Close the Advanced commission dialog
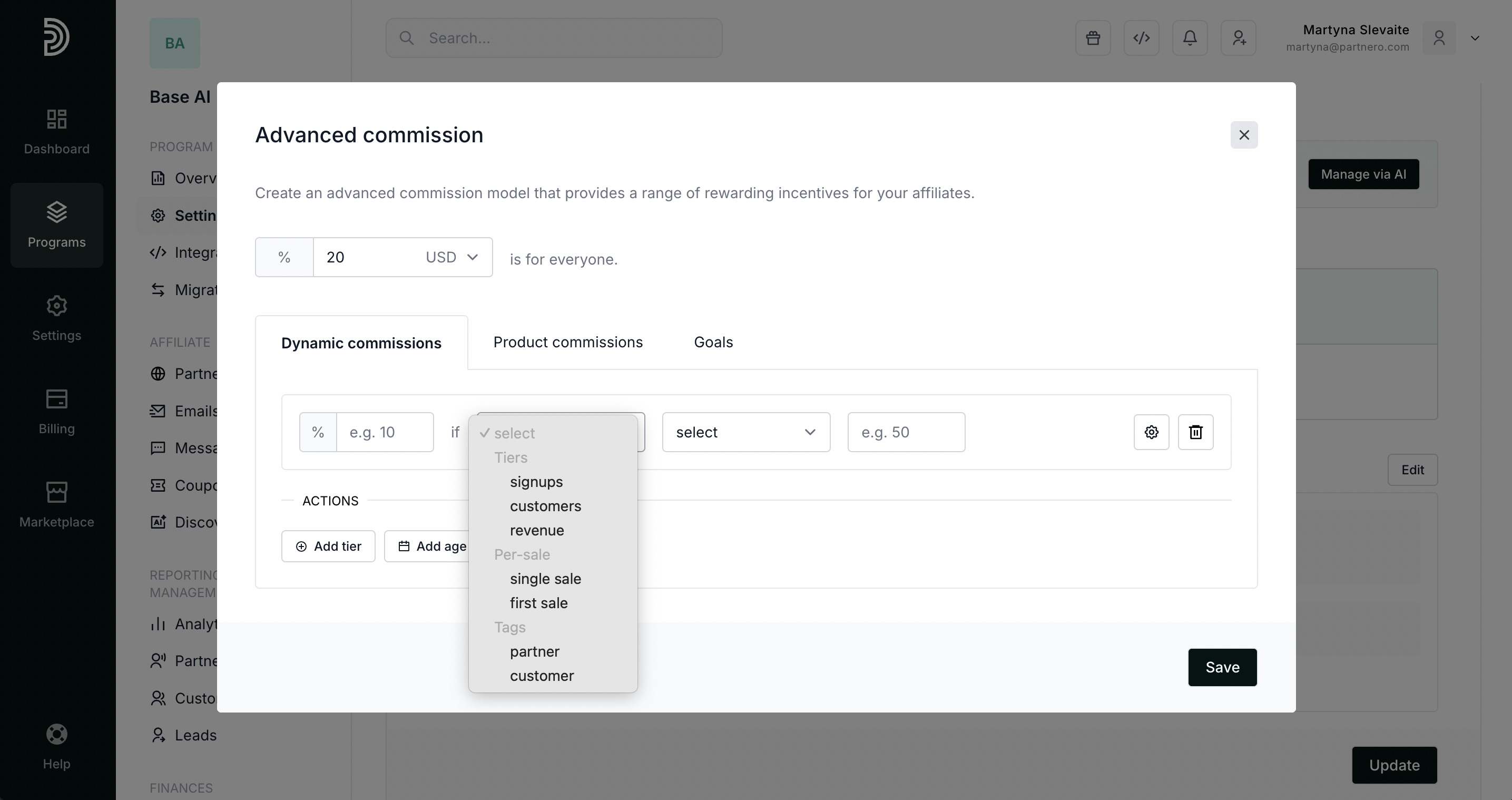Image resolution: width=1512 pixels, height=800 pixels. 1244,135
